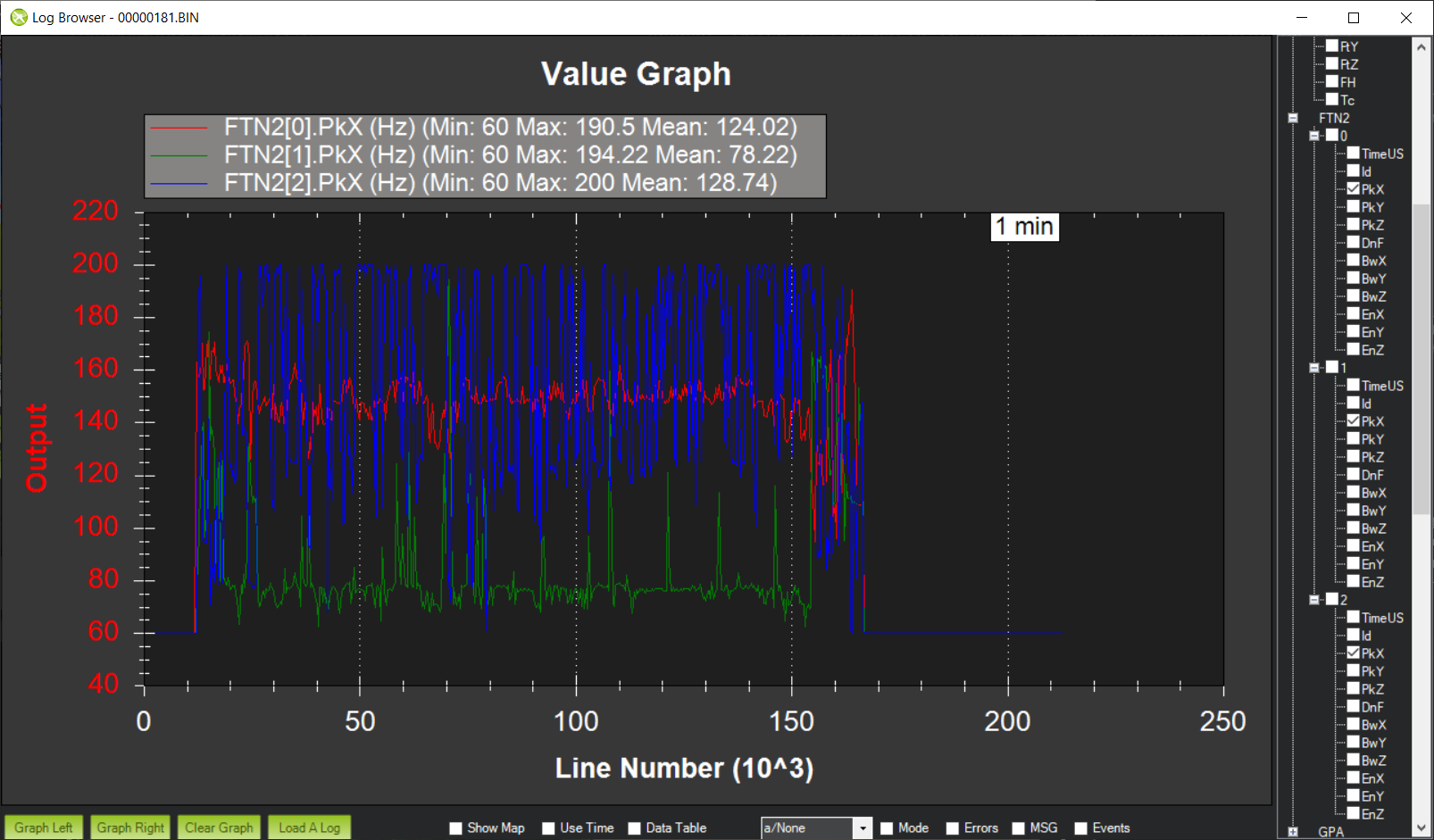Enable the Show Map checkbox
Screen dimensions: 1434x840
click(x=456, y=828)
